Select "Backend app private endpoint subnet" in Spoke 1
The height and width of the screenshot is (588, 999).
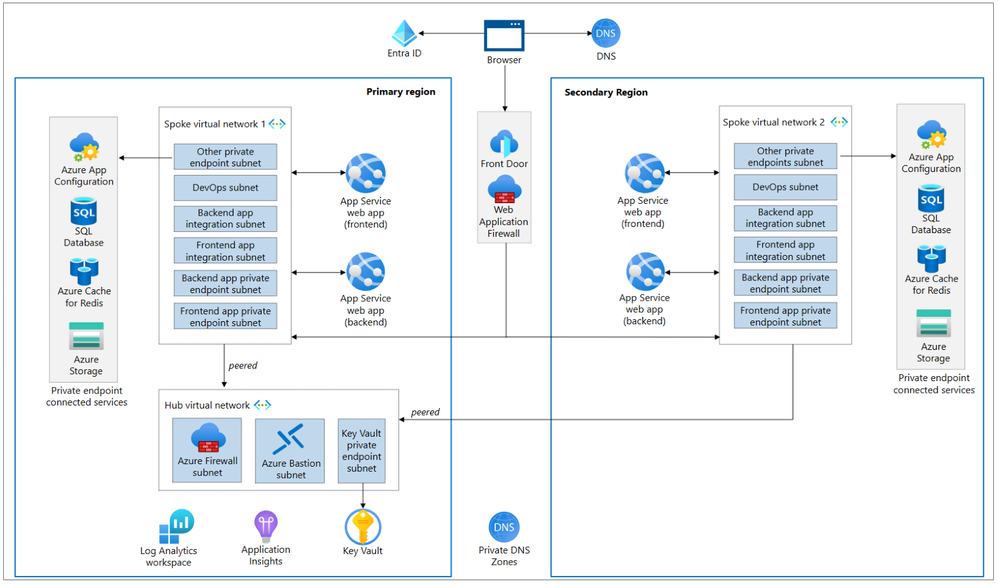(226, 283)
